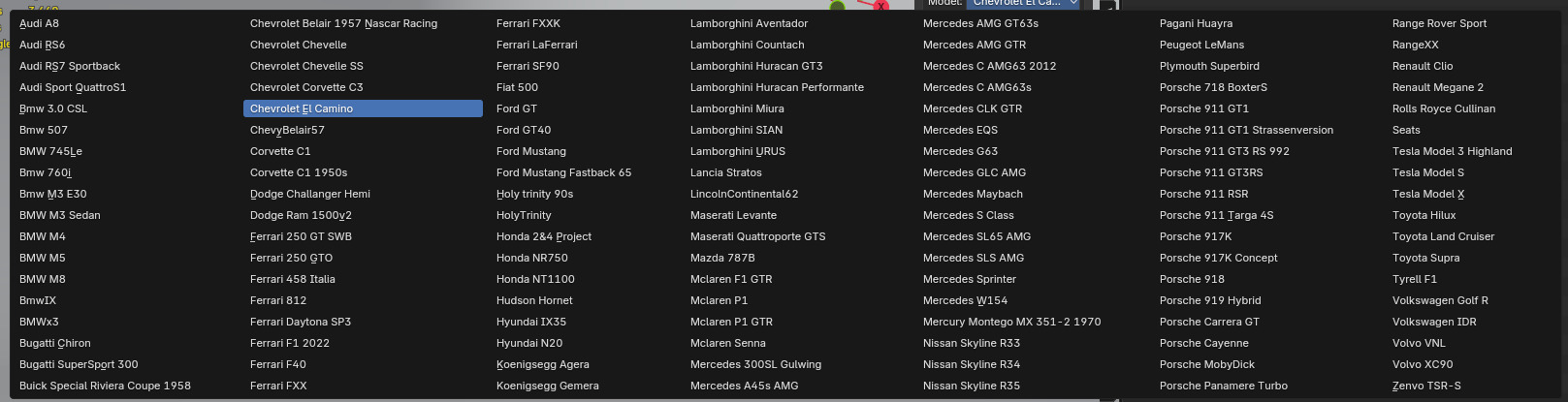Screen dimensions: 1568x402
Task: Choose Mercedes CLK GTR
Action: [973, 108]
